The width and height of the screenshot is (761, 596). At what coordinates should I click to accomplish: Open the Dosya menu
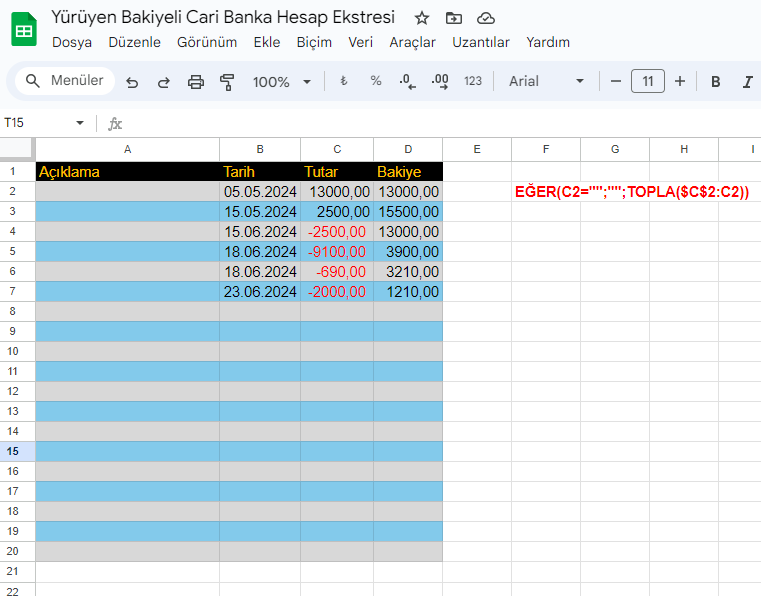tap(72, 42)
